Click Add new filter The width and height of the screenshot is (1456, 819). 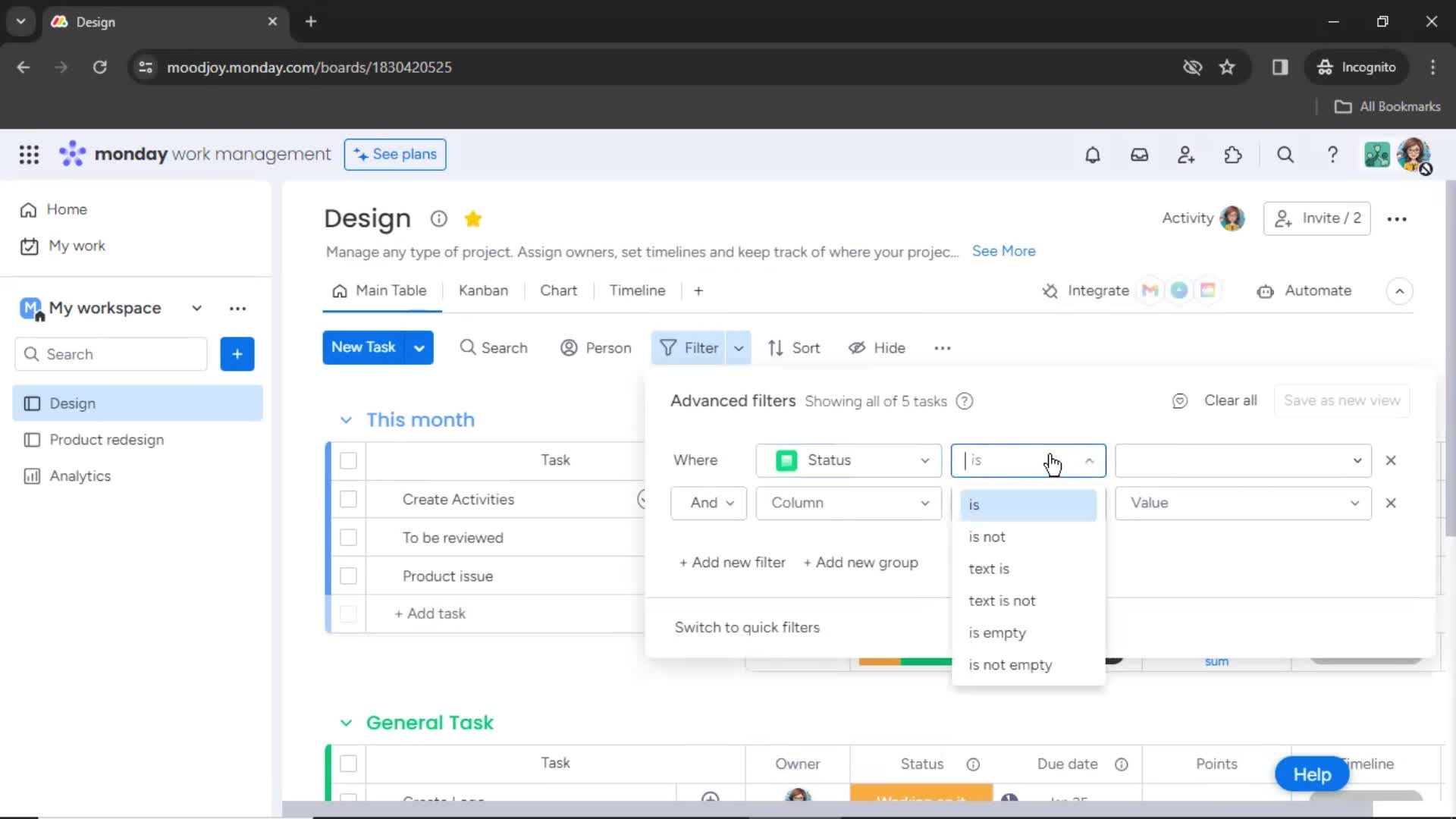click(732, 563)
